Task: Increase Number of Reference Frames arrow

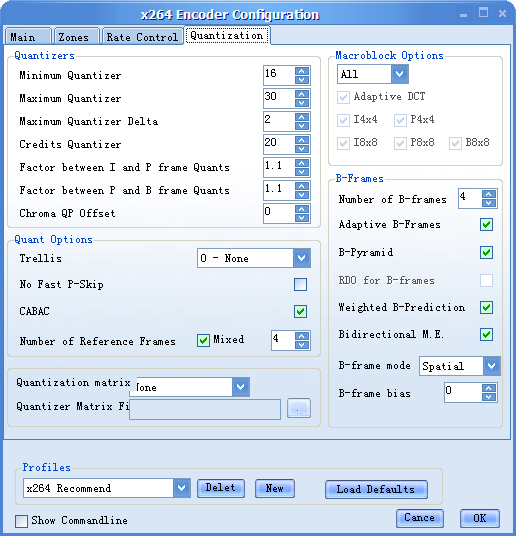Action: 302,336
